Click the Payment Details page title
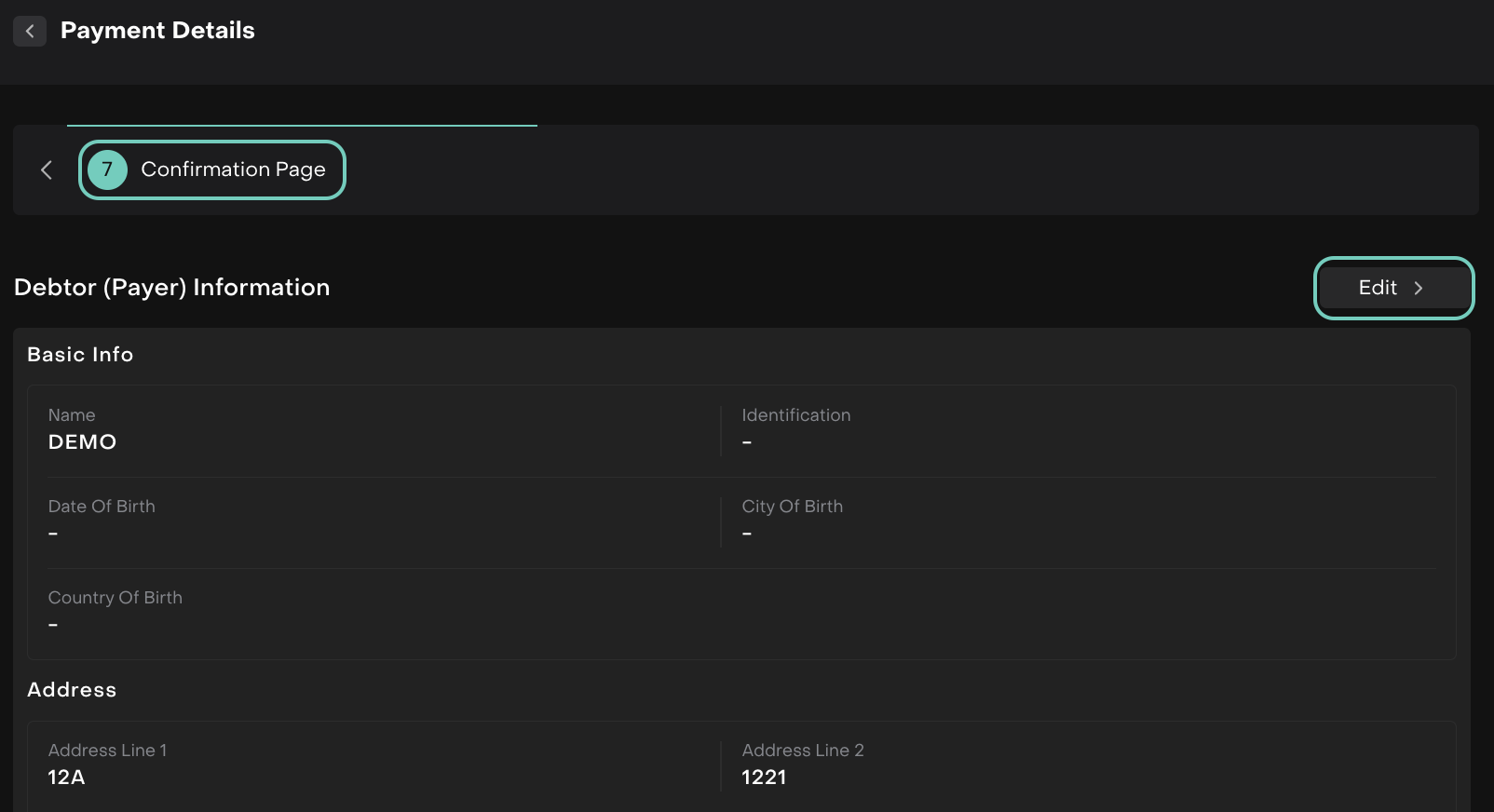The image size is (1494, 812). pyautogui.click(x=157, y=31)
